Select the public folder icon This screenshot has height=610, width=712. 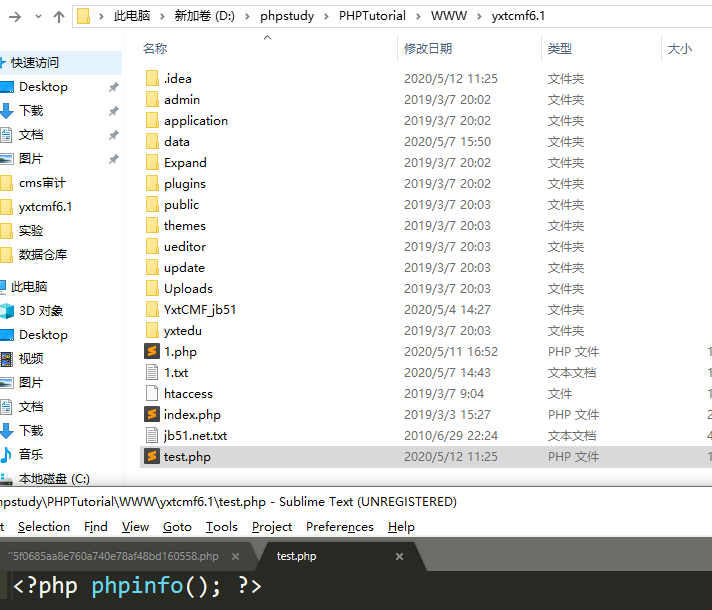click(153, 204)
